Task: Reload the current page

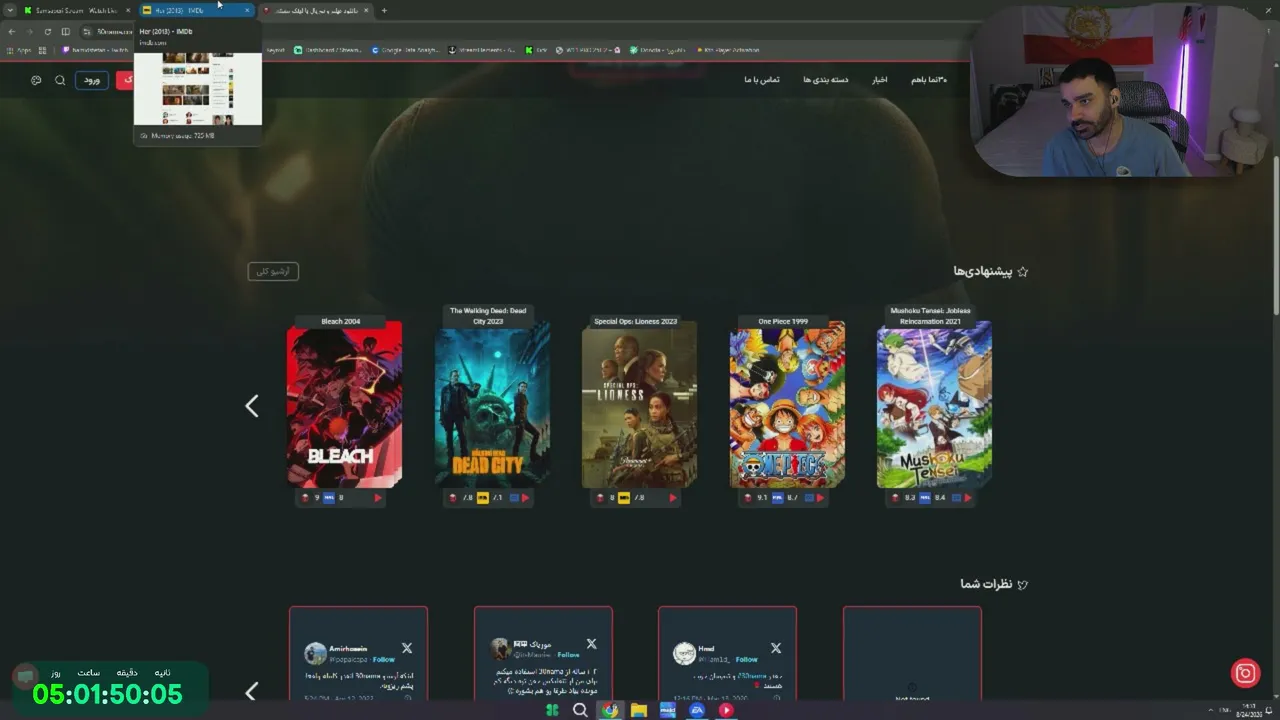Action: coord(47,32)
